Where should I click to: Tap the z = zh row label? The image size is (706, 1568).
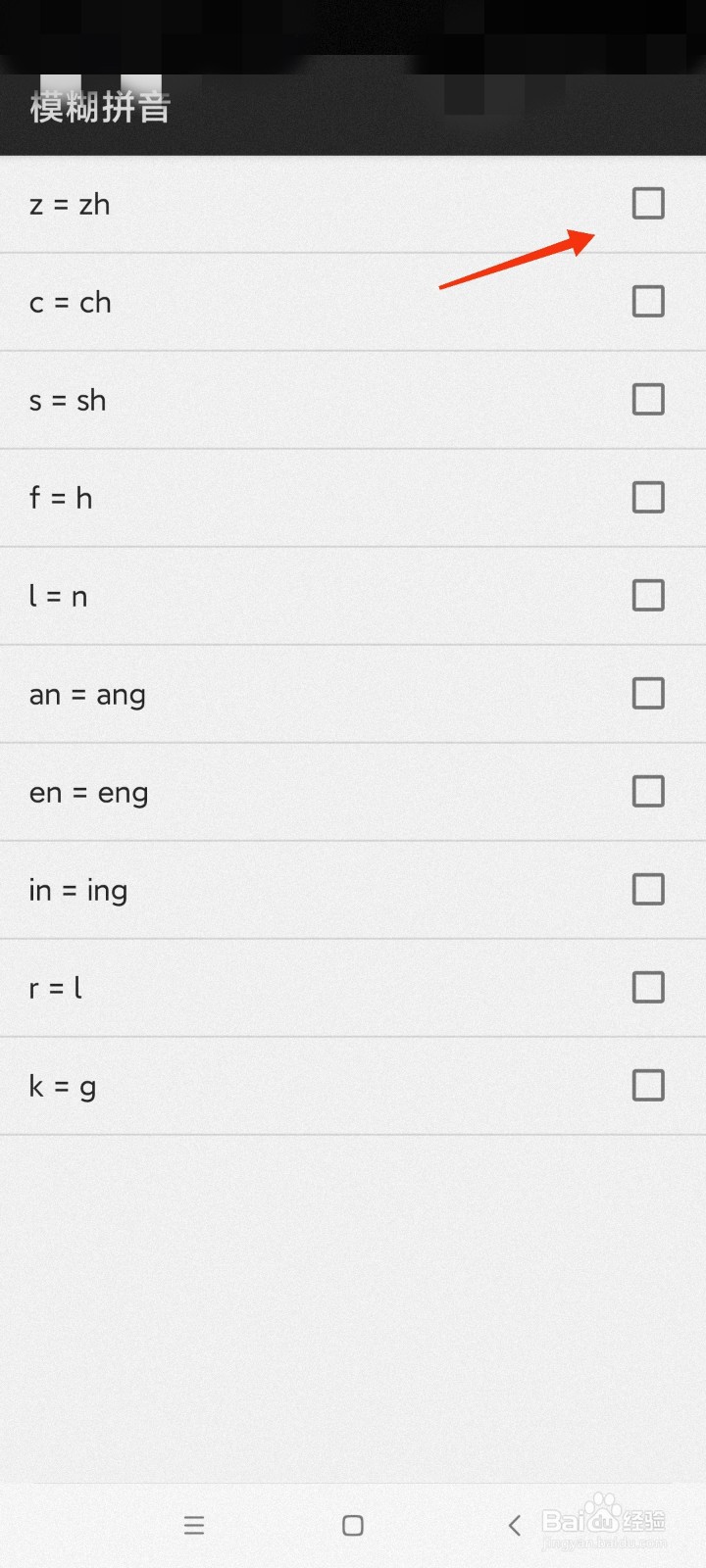[x=70, y=205]
